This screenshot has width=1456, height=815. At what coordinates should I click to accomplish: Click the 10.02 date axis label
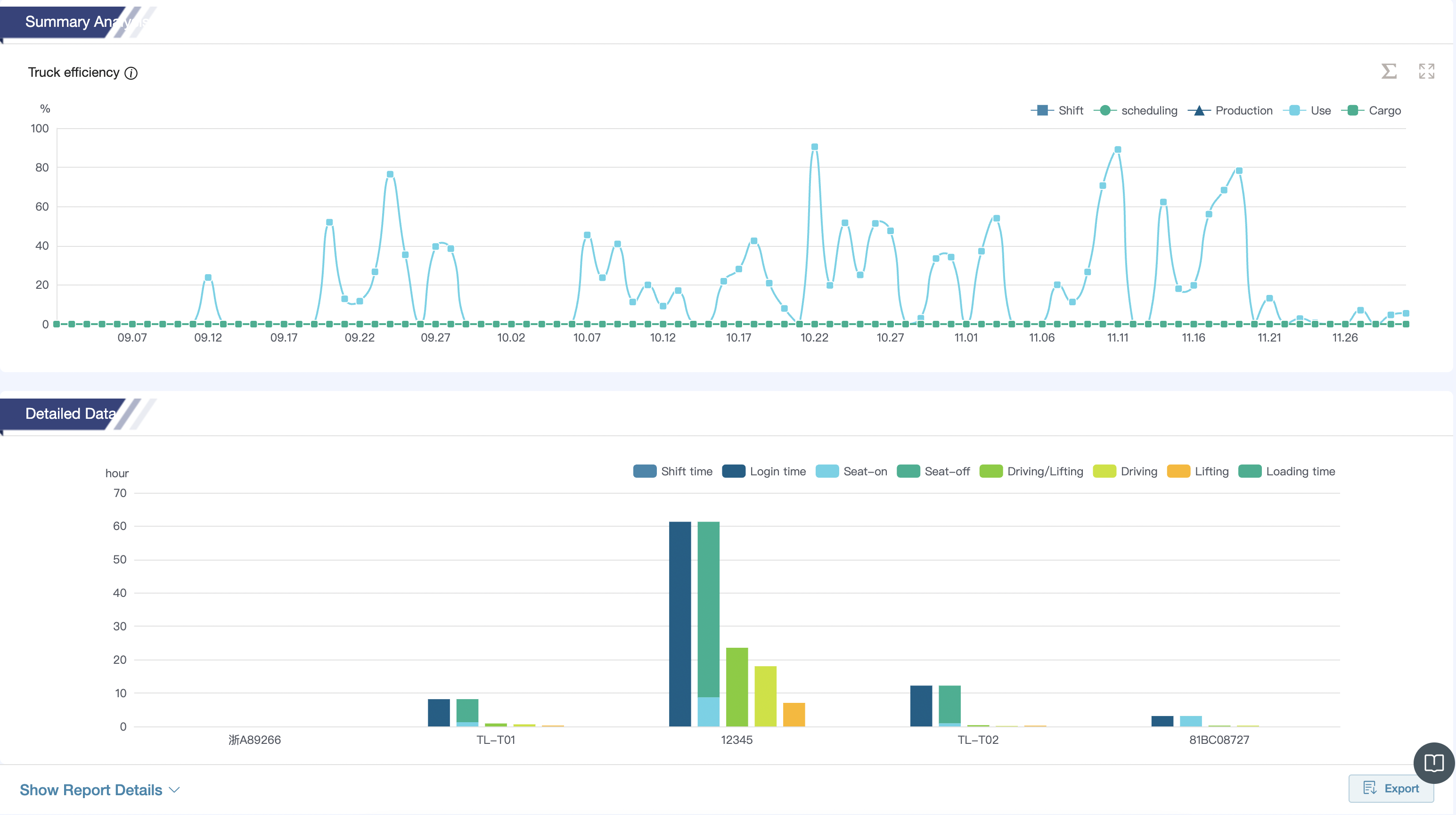tap(511, 338)
